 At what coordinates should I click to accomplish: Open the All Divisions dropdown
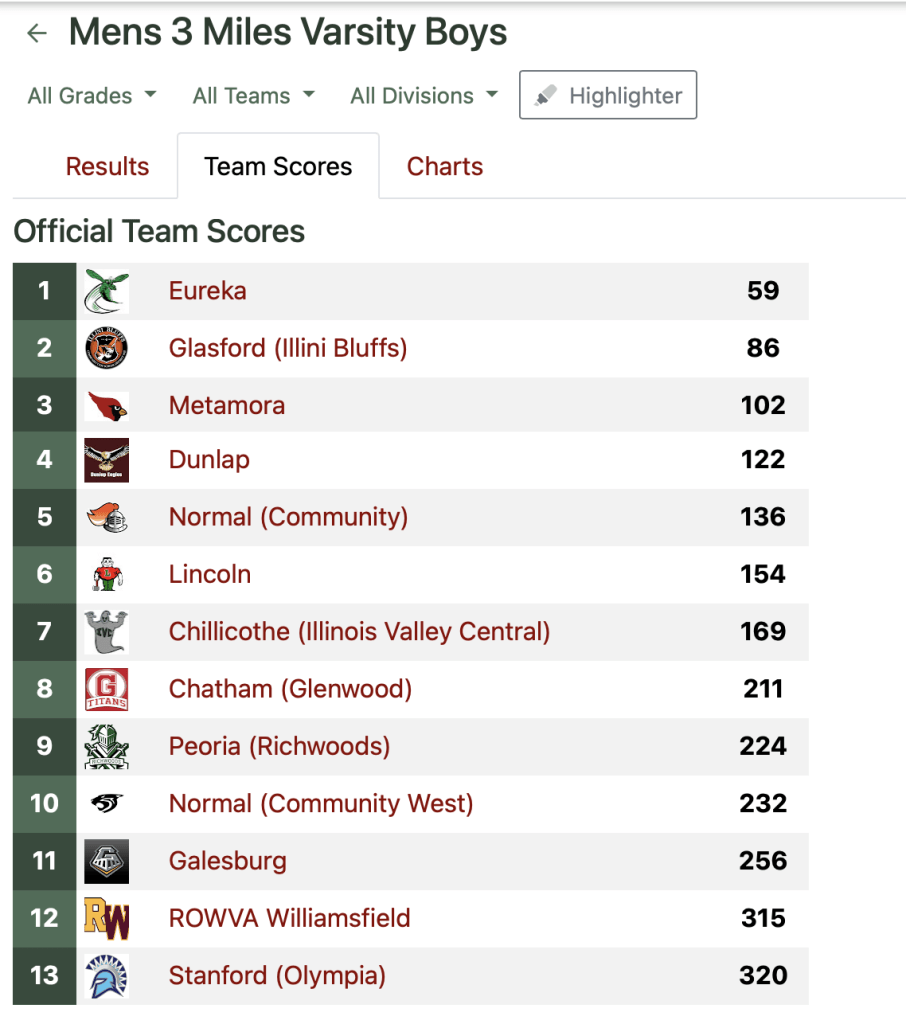424,96
